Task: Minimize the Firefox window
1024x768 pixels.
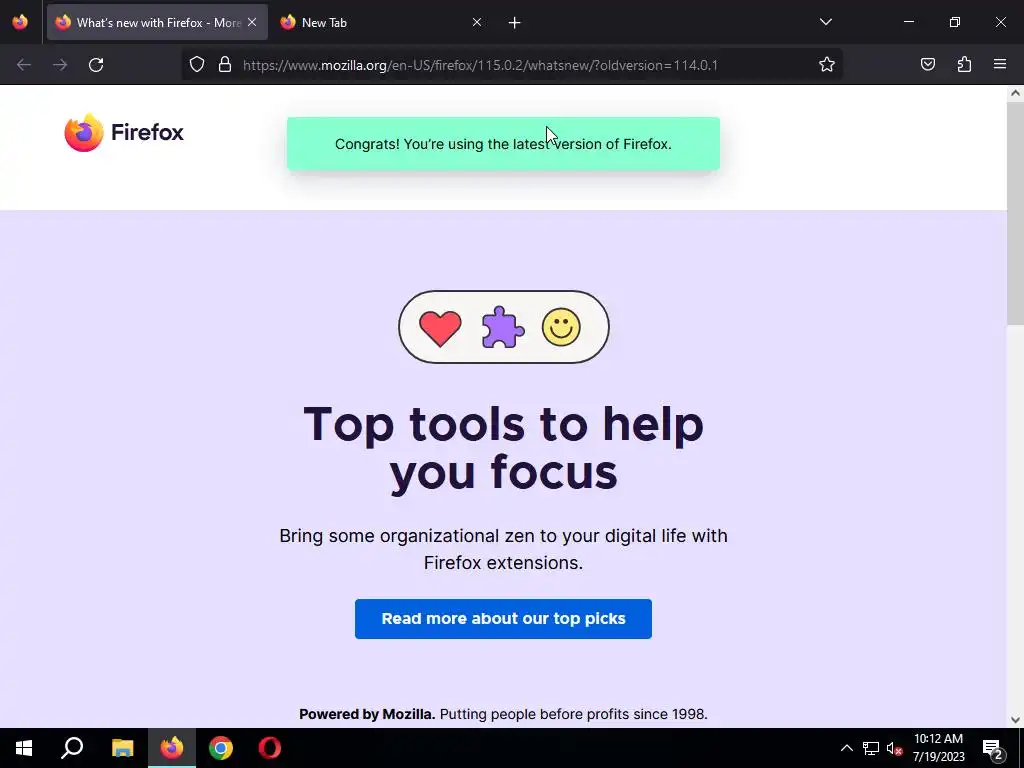Action: click(909, 22)
